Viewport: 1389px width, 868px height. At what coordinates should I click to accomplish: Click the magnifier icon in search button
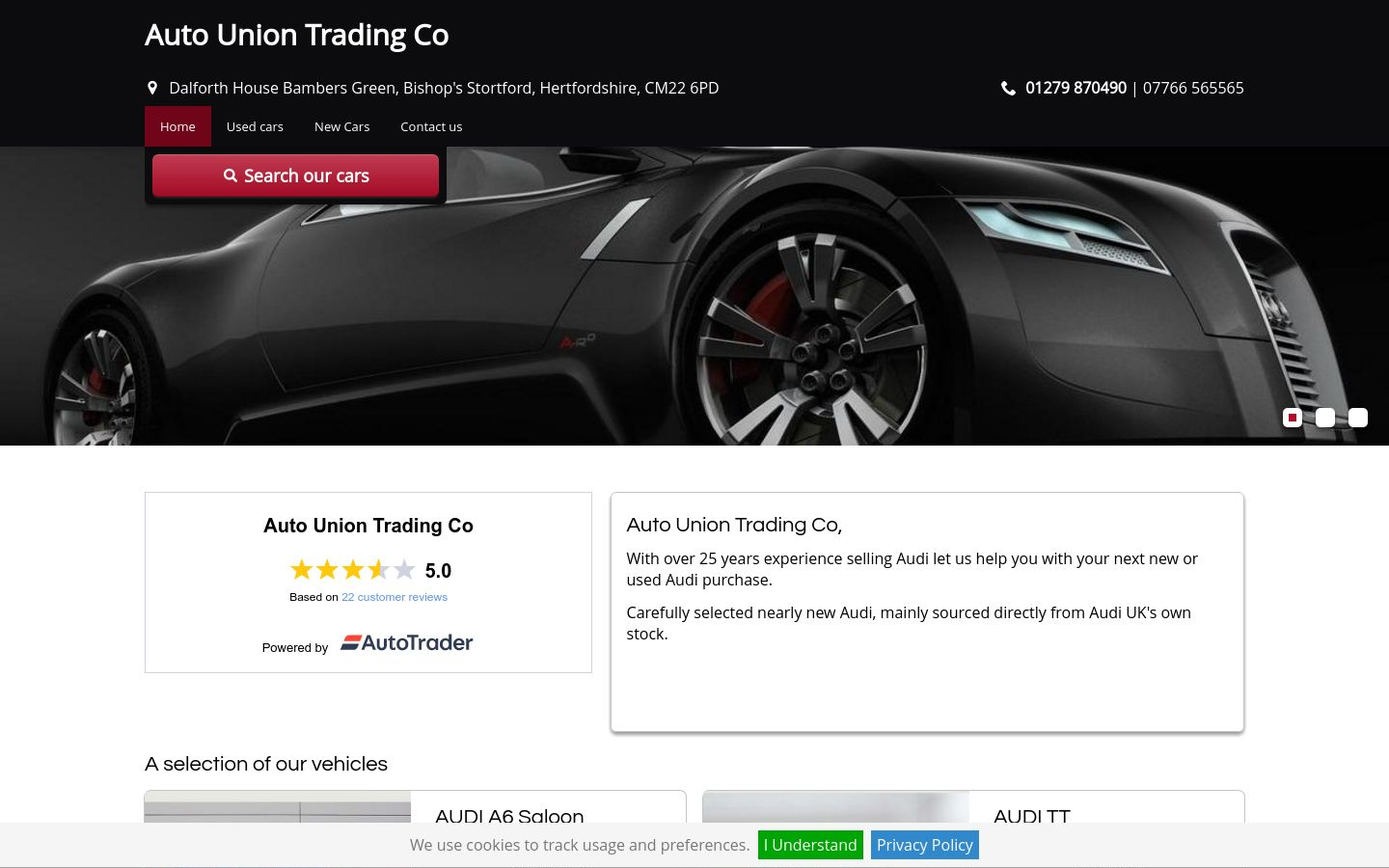click(230, 176)
